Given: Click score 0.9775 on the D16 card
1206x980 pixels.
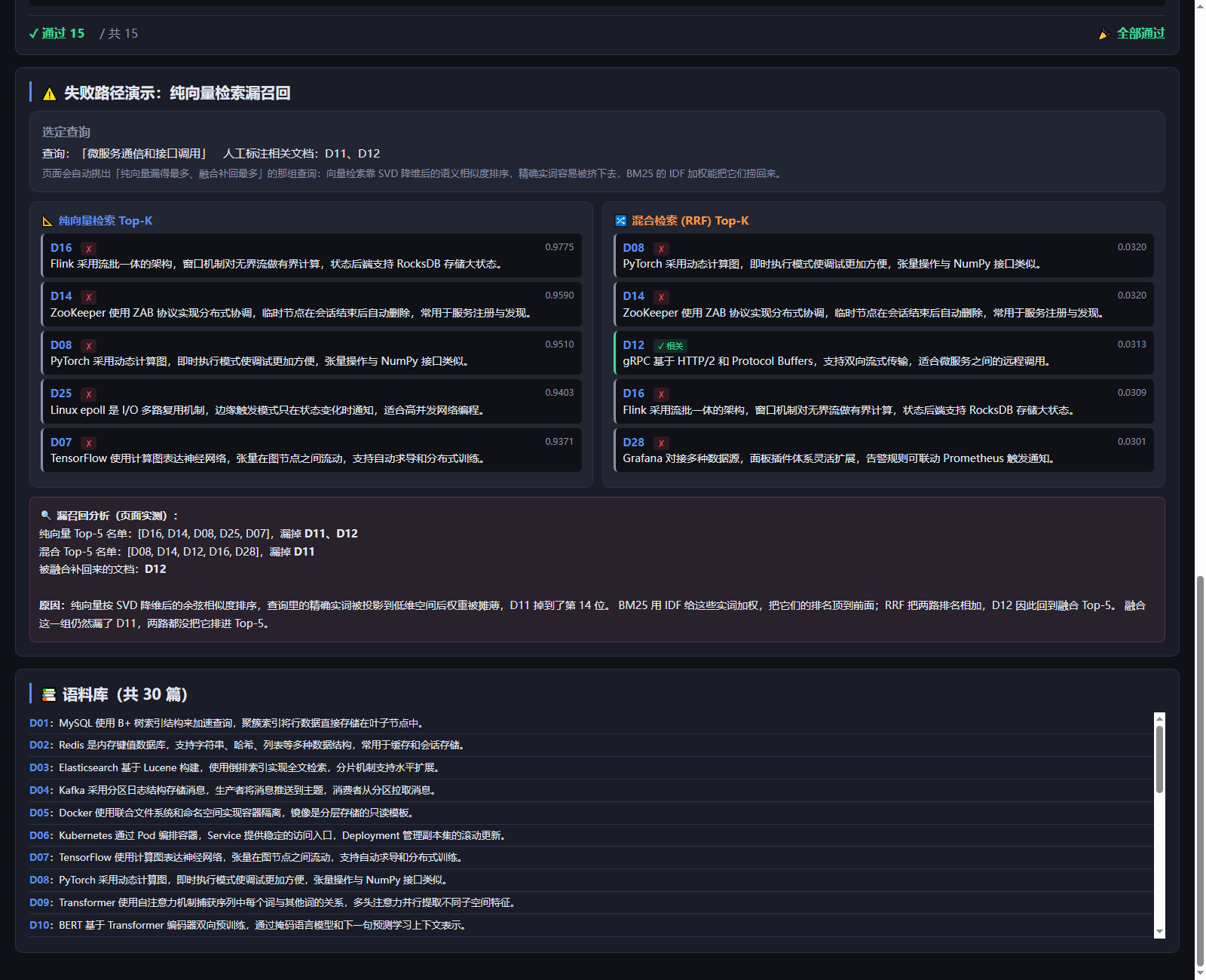Looking at the screenshot, I should 559,247.
